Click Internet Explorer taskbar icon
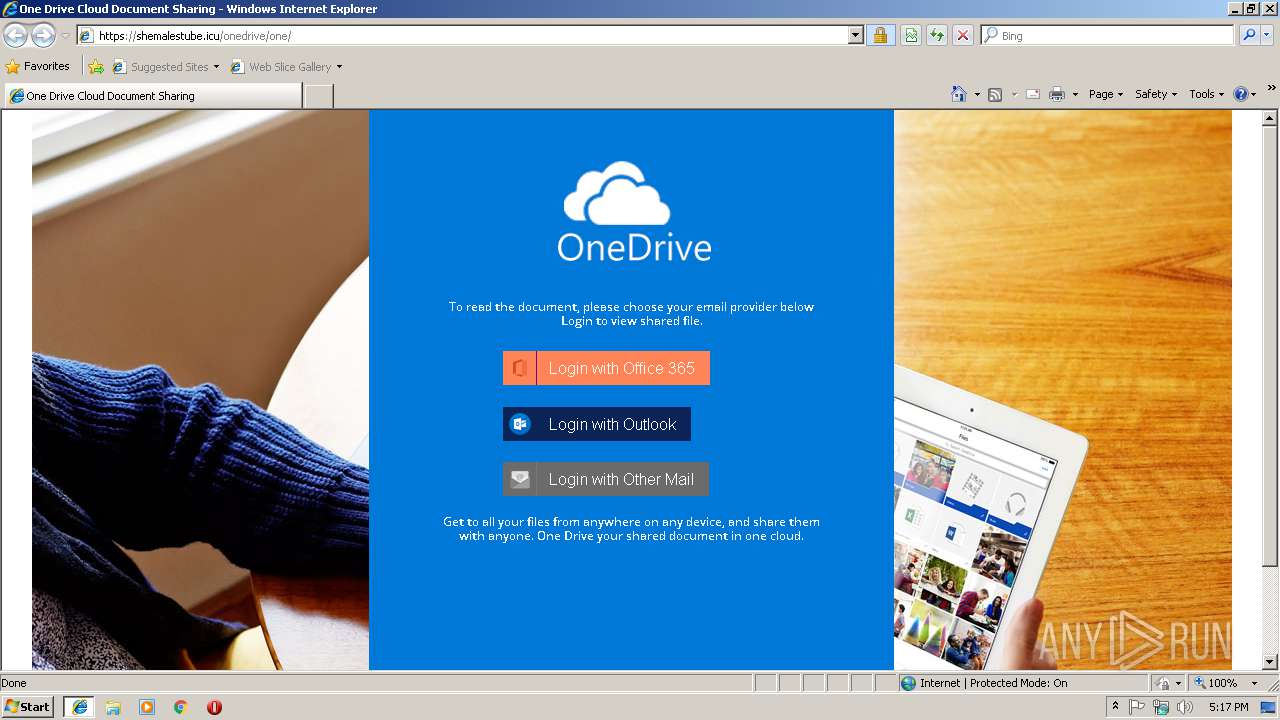1280x720 pixels. coord(79,707)
